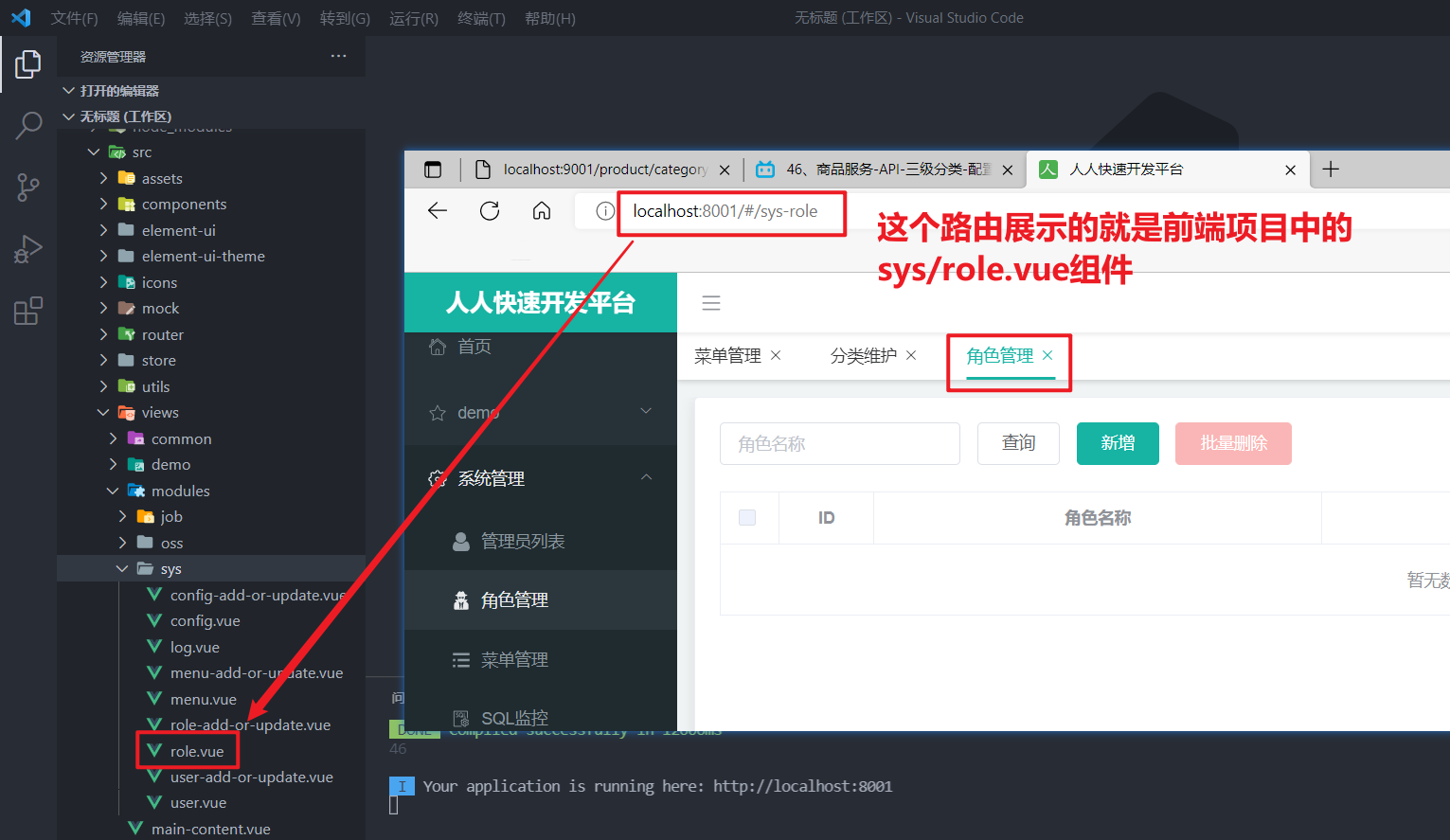Image resolution: width=1450 pixels, height=840 pixels.
Task: Open the 文件(F) menu
Action: point(74,19)
